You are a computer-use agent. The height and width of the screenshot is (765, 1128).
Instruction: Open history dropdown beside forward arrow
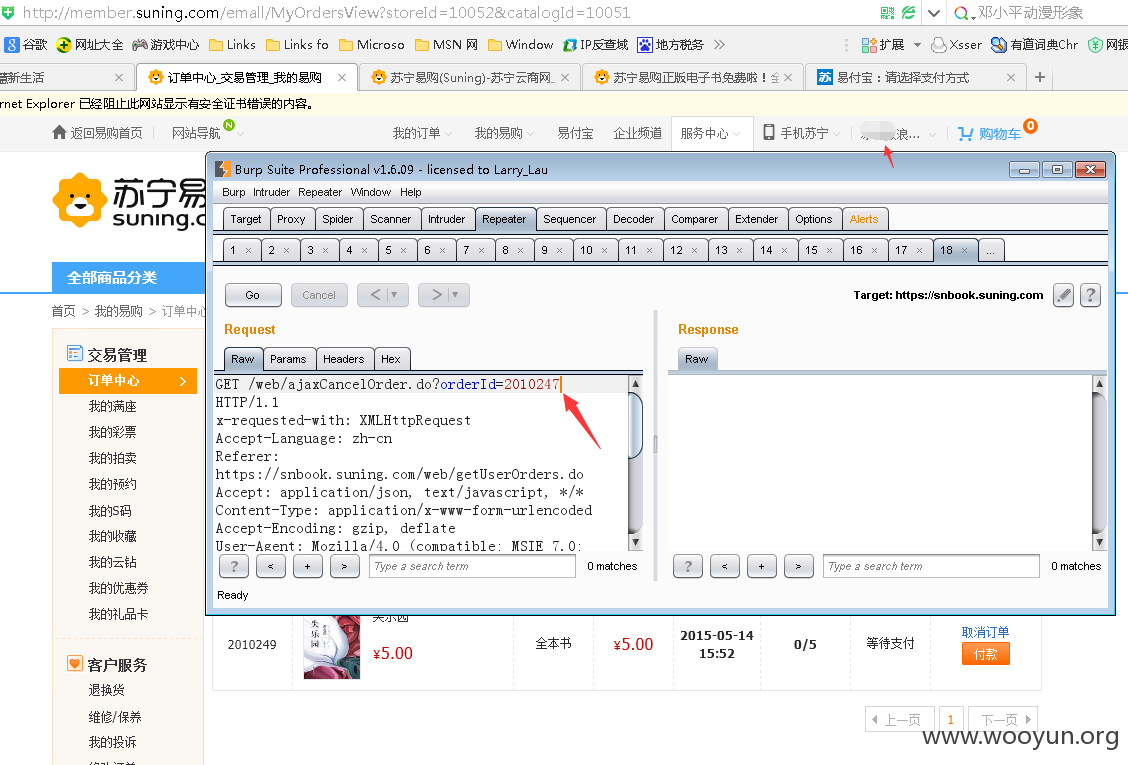coord(456,295)
